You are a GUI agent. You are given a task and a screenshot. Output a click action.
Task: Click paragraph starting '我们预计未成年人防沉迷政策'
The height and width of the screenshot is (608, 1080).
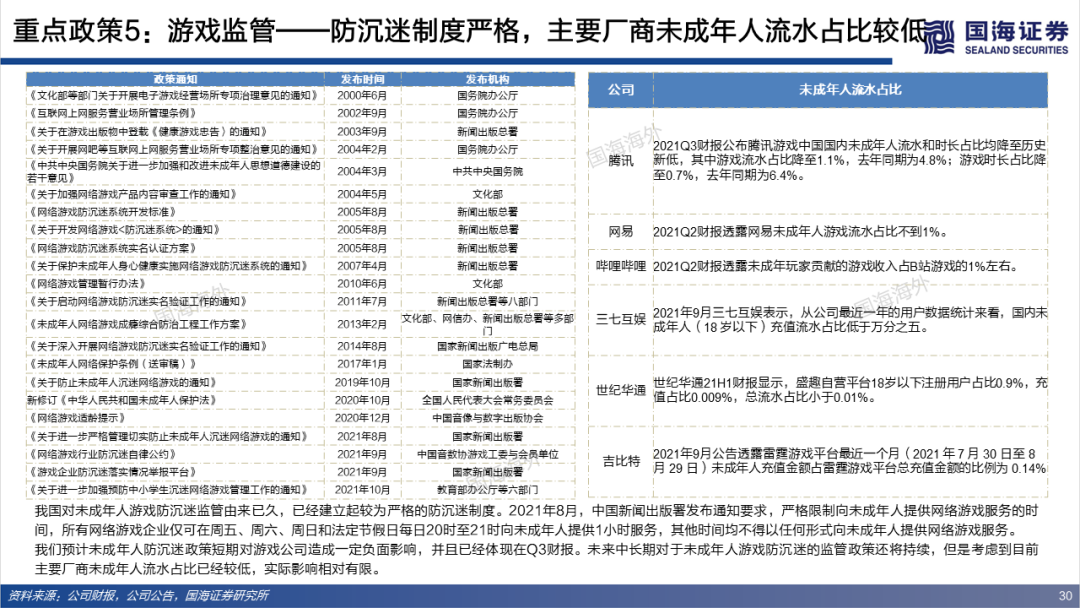click(x=537, y=559)
